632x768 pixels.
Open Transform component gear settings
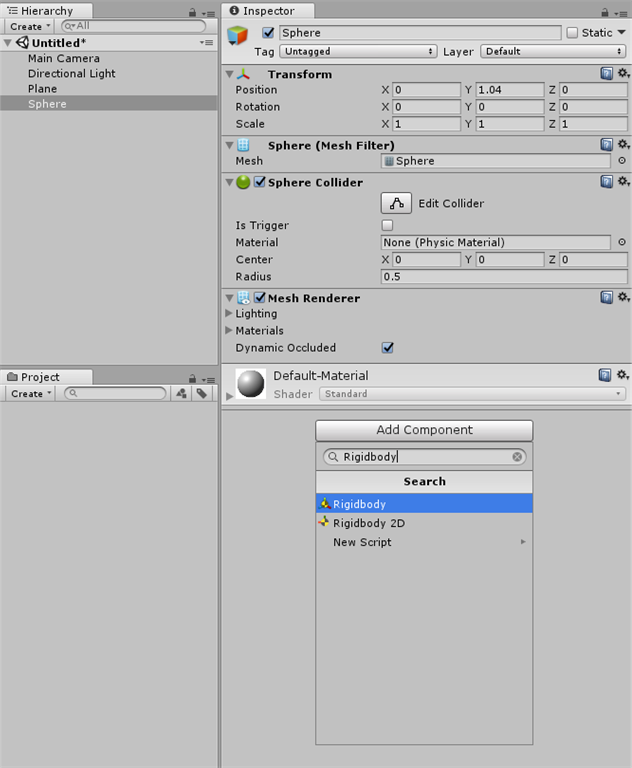[x=623, y=73]
